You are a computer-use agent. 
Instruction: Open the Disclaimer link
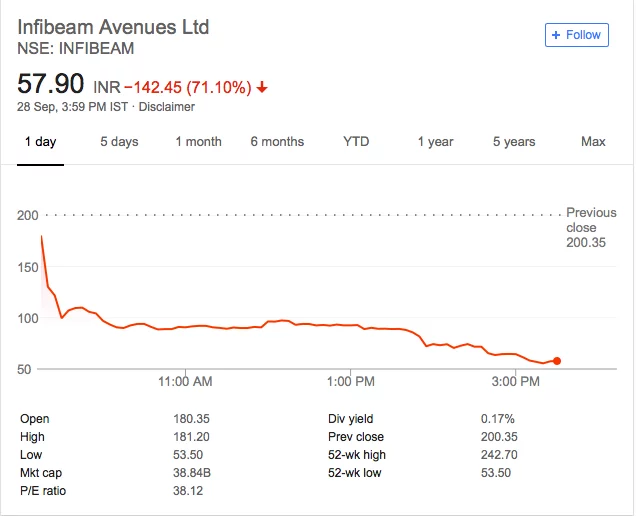(166, 107)
